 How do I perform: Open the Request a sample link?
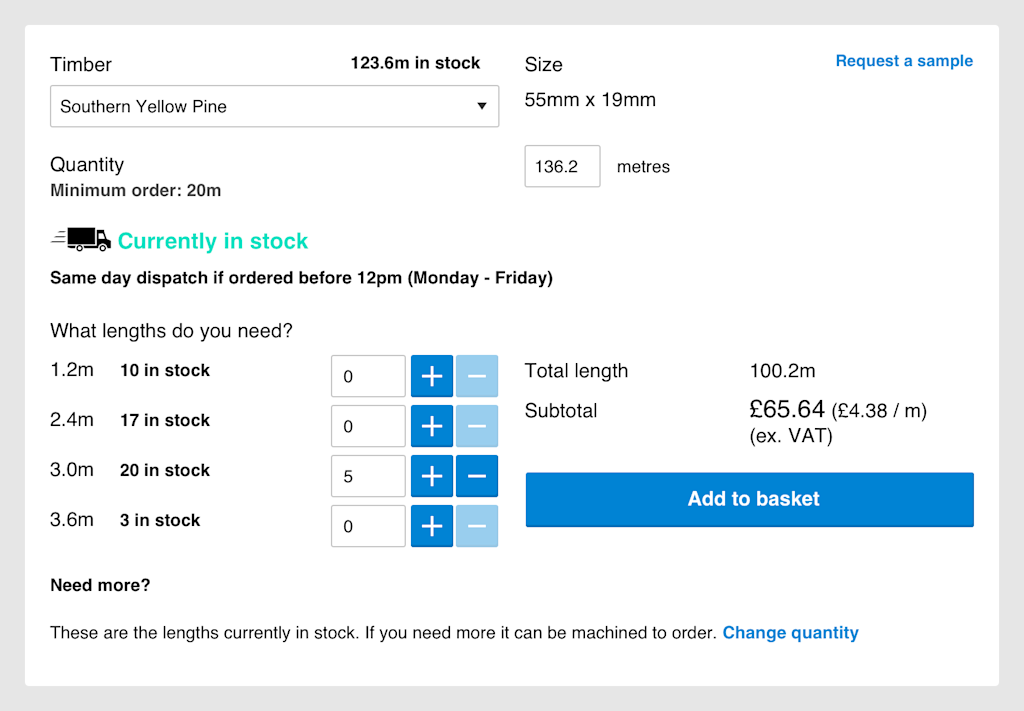click(904, 61)
